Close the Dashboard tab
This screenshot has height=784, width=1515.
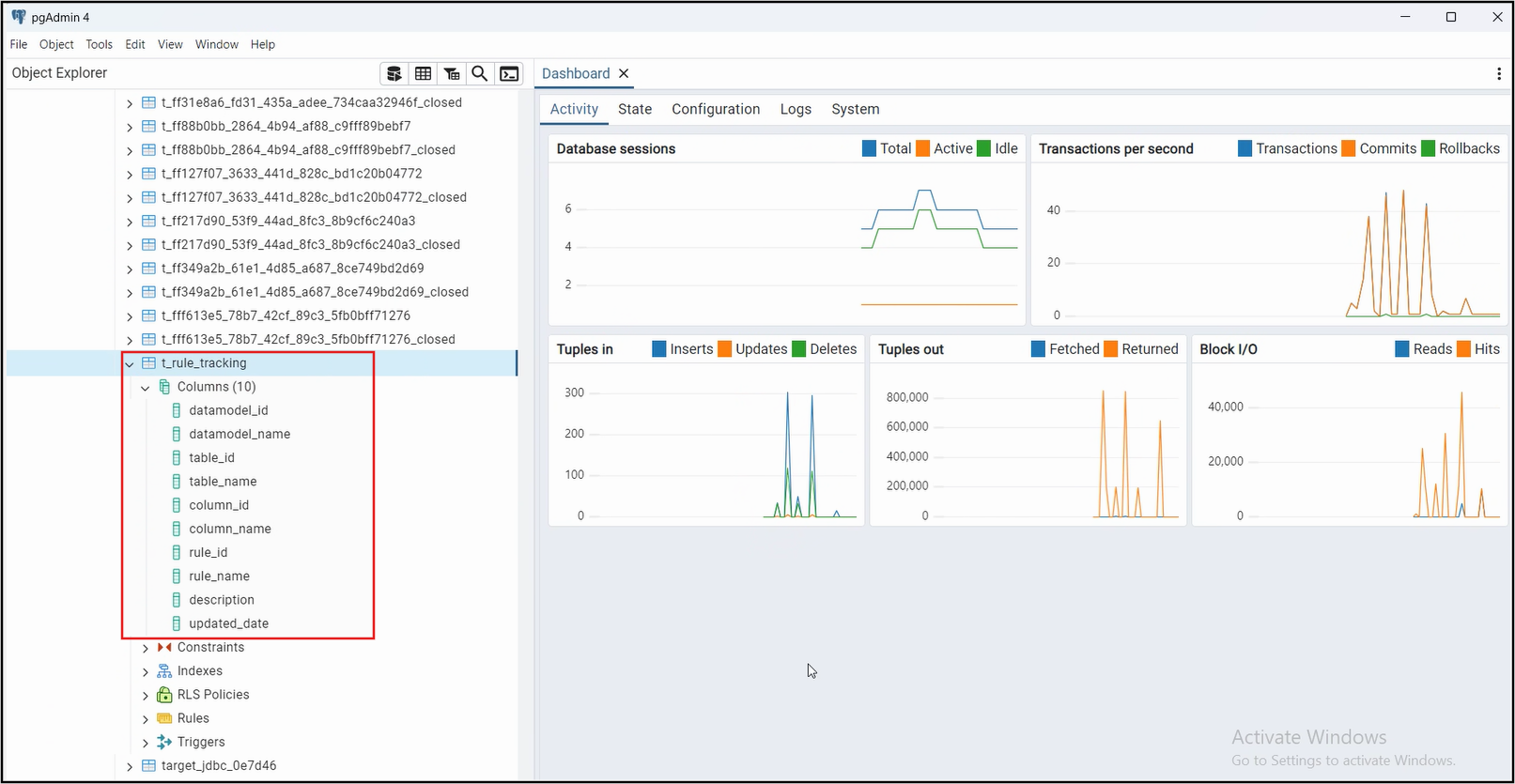624,73
